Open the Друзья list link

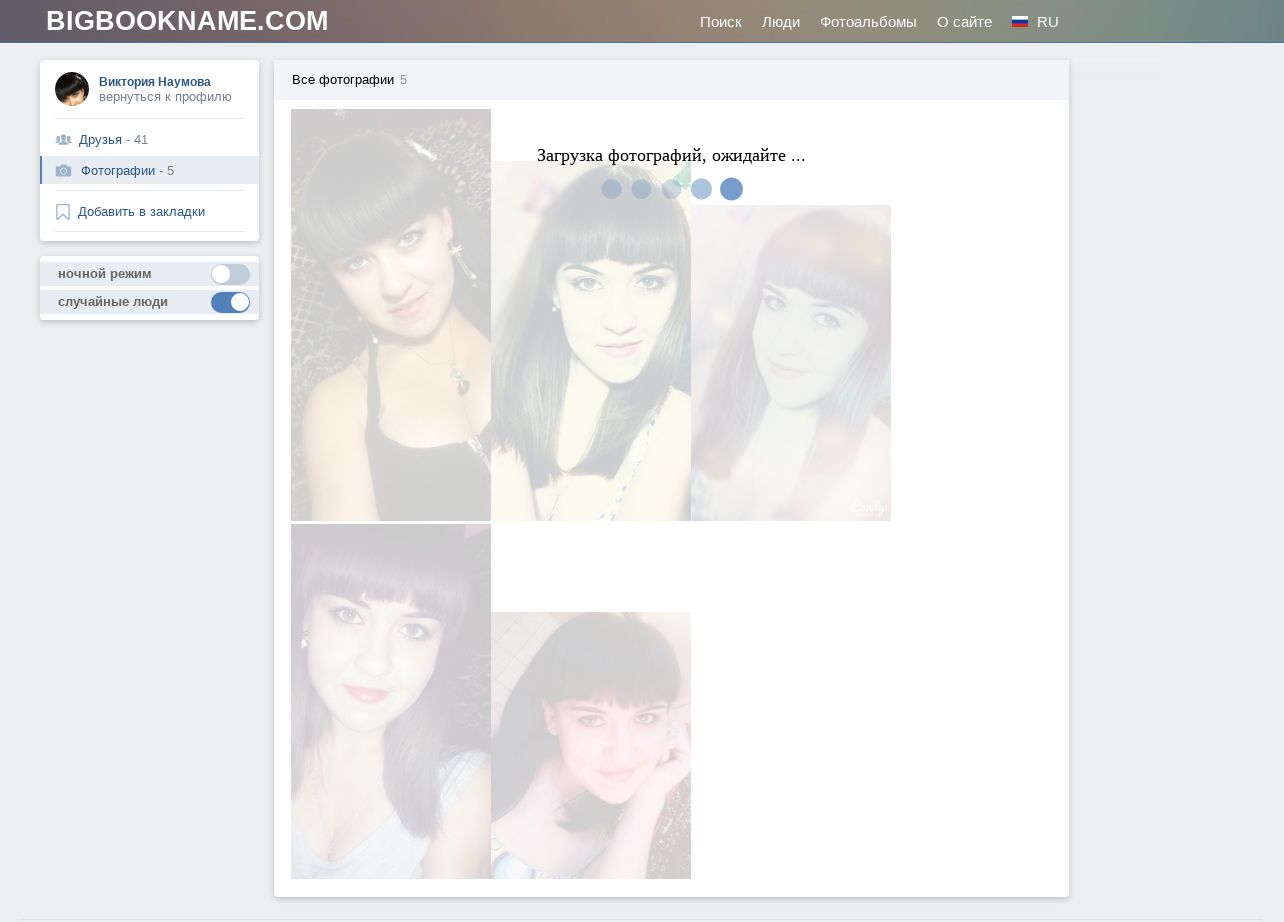tap(100, 140)
